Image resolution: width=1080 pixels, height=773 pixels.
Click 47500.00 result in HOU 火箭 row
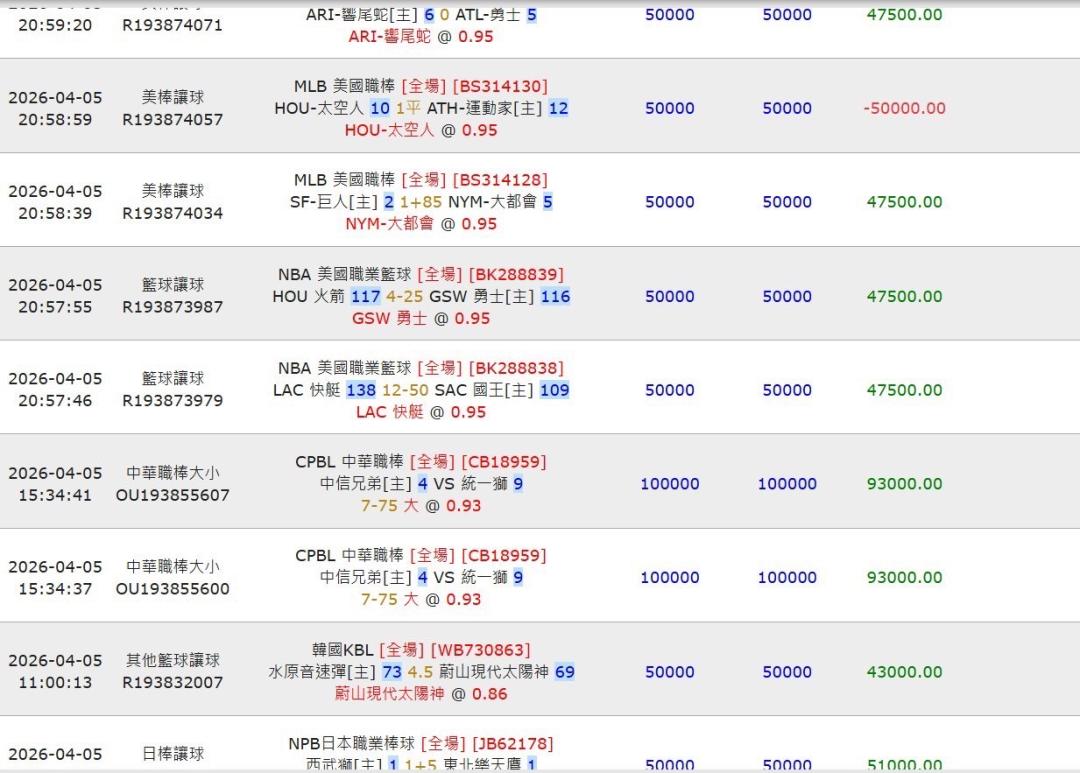pos(904,296)
